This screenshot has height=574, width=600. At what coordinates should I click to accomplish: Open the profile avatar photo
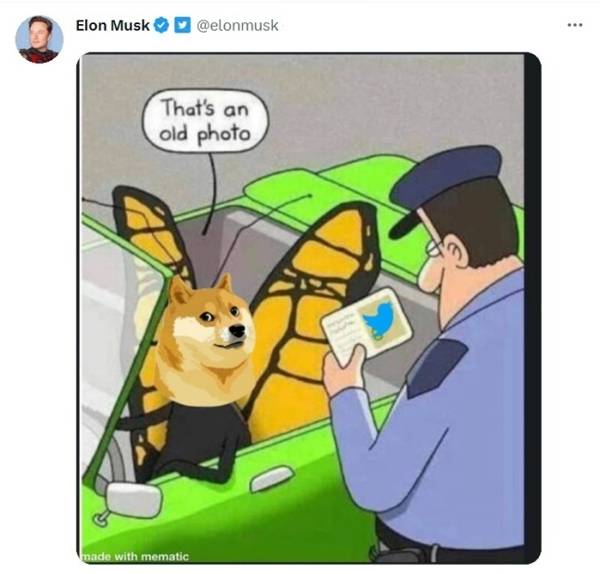pyautogui.click(x=39, y=39)
